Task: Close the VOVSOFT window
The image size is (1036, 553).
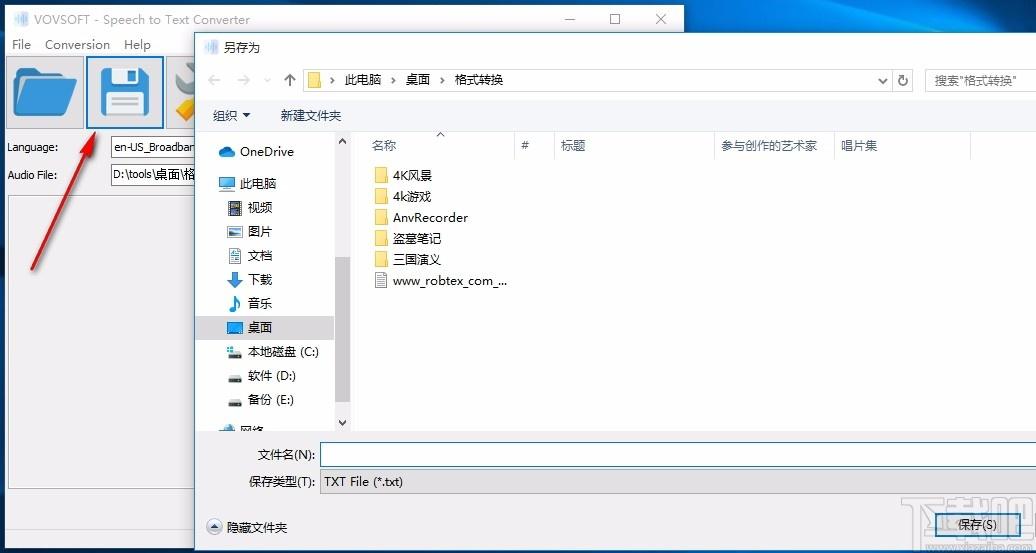Action: click(x=661, y=19)
